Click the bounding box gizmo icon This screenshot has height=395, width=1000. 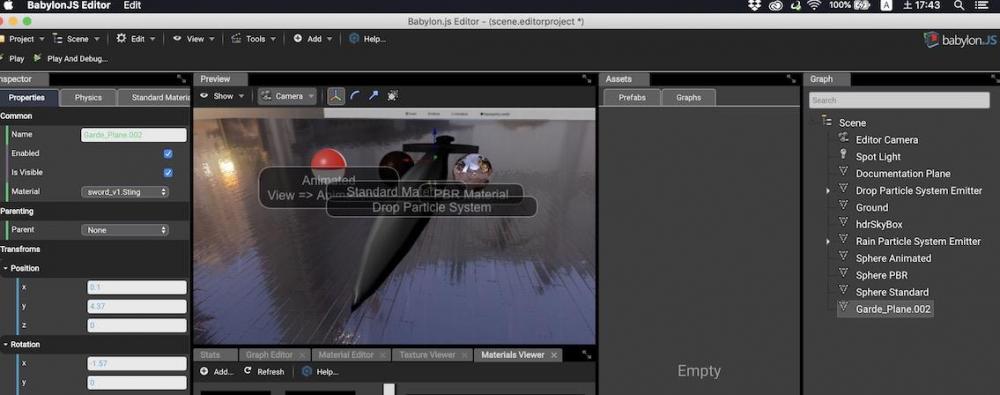(x=393, y=96)
